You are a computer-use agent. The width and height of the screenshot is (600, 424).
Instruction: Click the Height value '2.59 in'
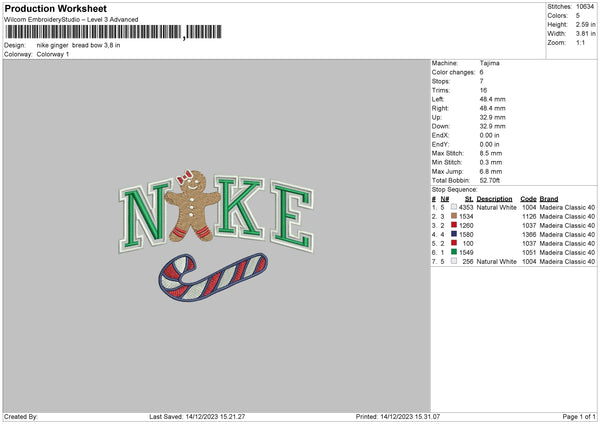point(585,24)
